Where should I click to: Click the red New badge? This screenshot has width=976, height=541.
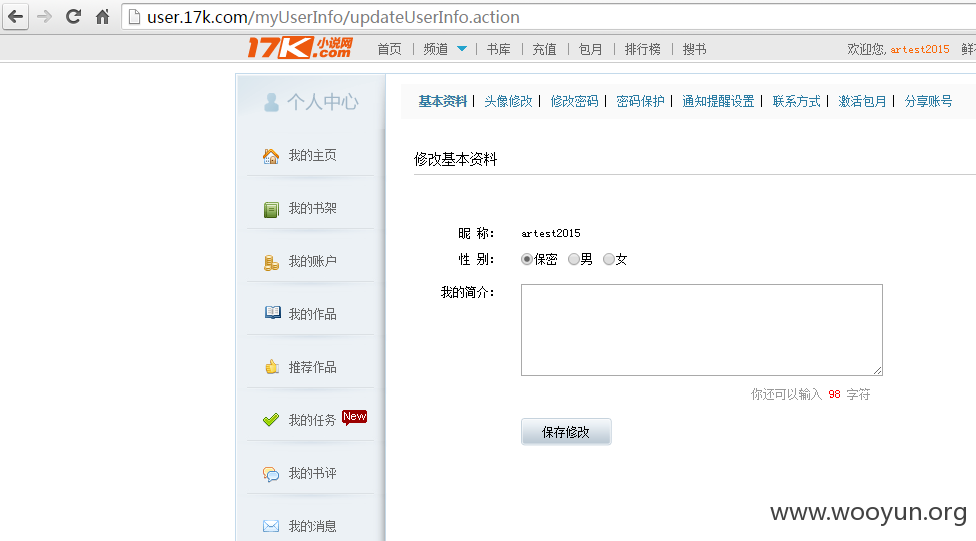tap(354, 417)
